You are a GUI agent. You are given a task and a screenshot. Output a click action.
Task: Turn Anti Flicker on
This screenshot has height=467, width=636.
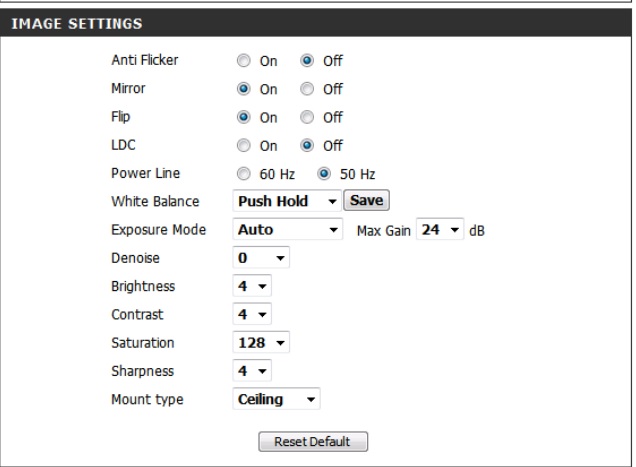coord(243,61)
